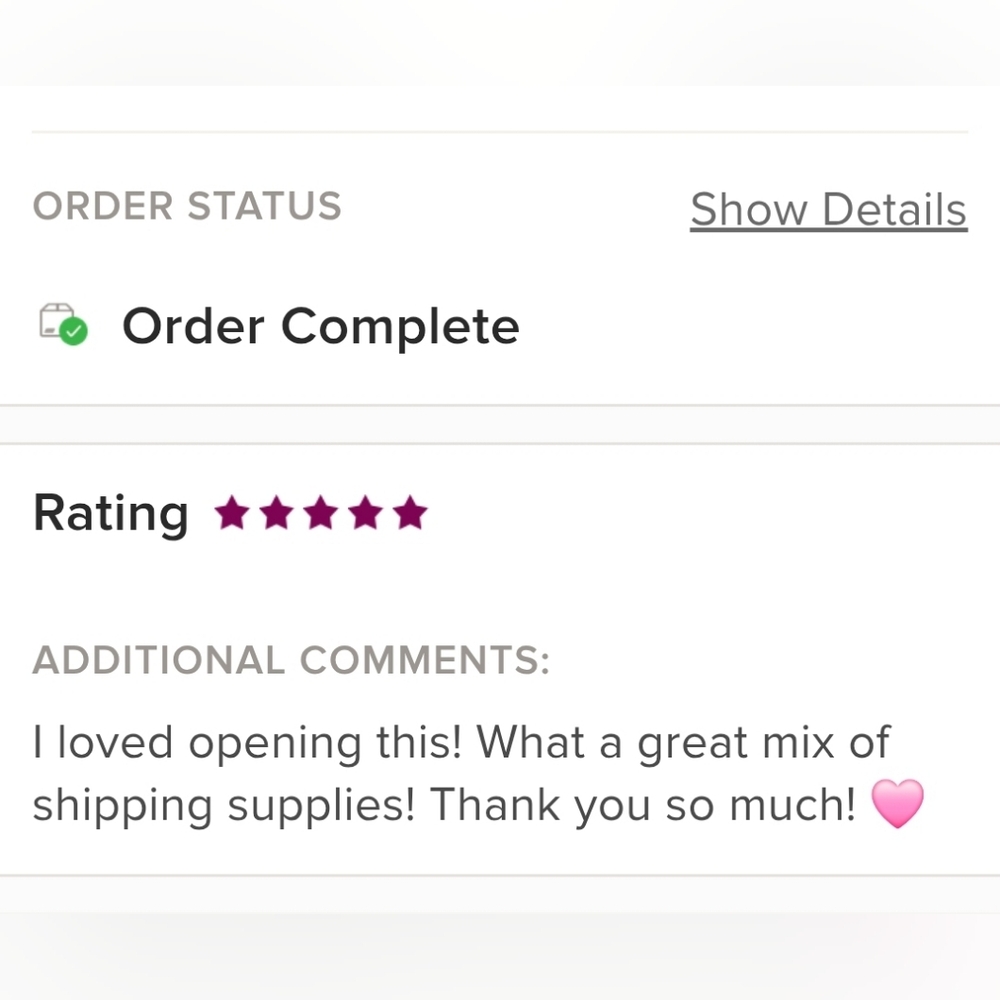Click the Order Complete status text
The height and width of the screenshot is (1000, 1000).
pyautogui.click(x=320, y=326)
